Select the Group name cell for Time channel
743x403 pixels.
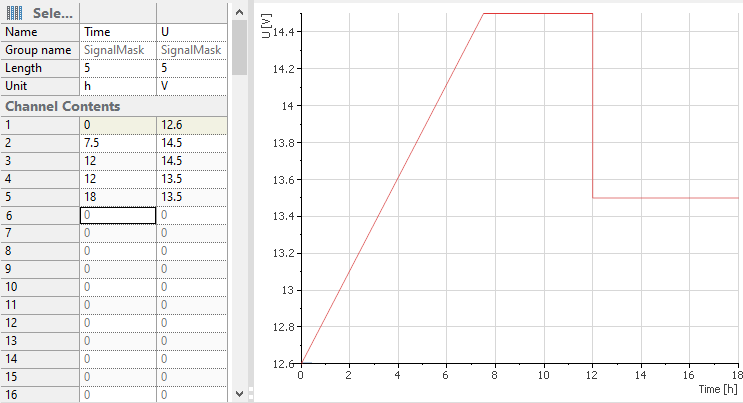tap(118, 50)
